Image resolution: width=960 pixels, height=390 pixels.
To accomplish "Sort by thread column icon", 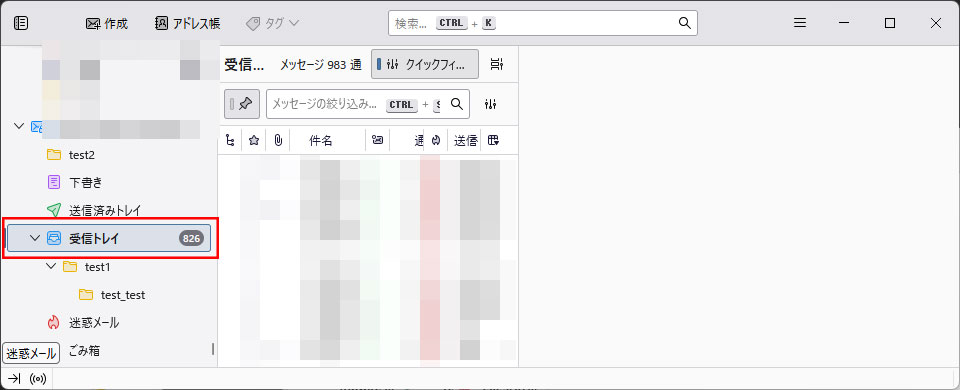I will click(x=230, y=141).
